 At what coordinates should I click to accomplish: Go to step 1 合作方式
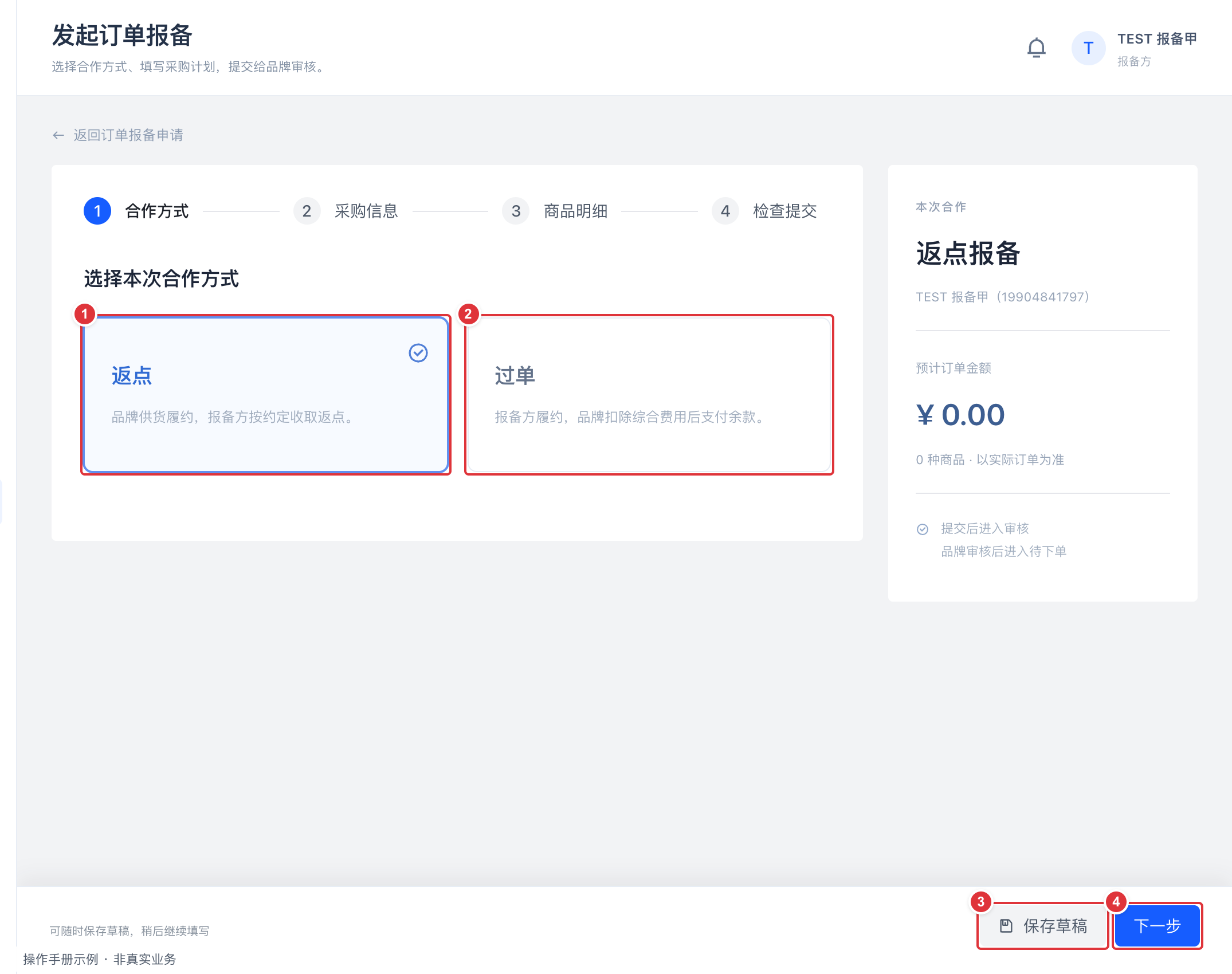pyautogui.click(x=136, y=211)
